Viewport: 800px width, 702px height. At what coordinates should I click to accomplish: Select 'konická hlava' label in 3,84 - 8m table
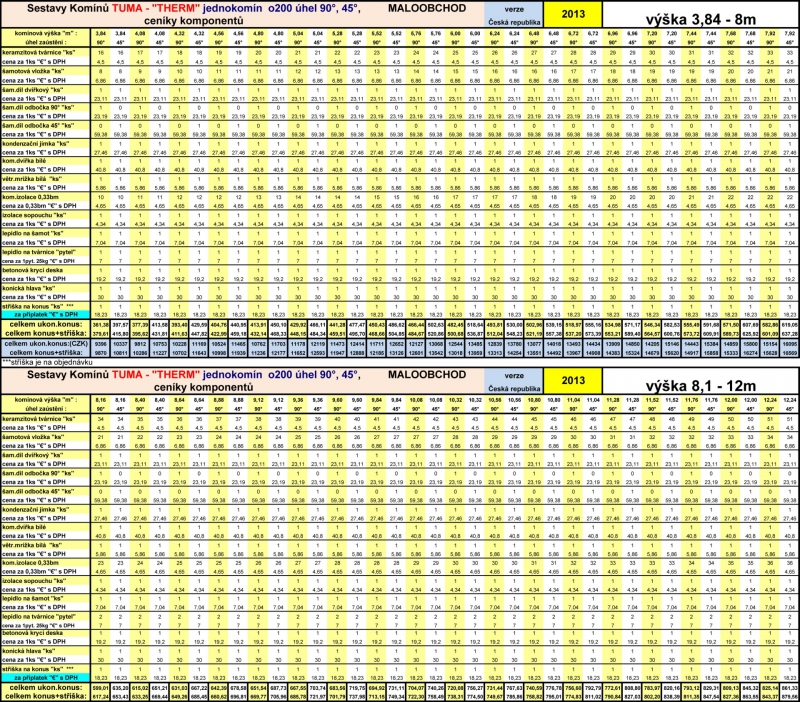click(28, 288)
